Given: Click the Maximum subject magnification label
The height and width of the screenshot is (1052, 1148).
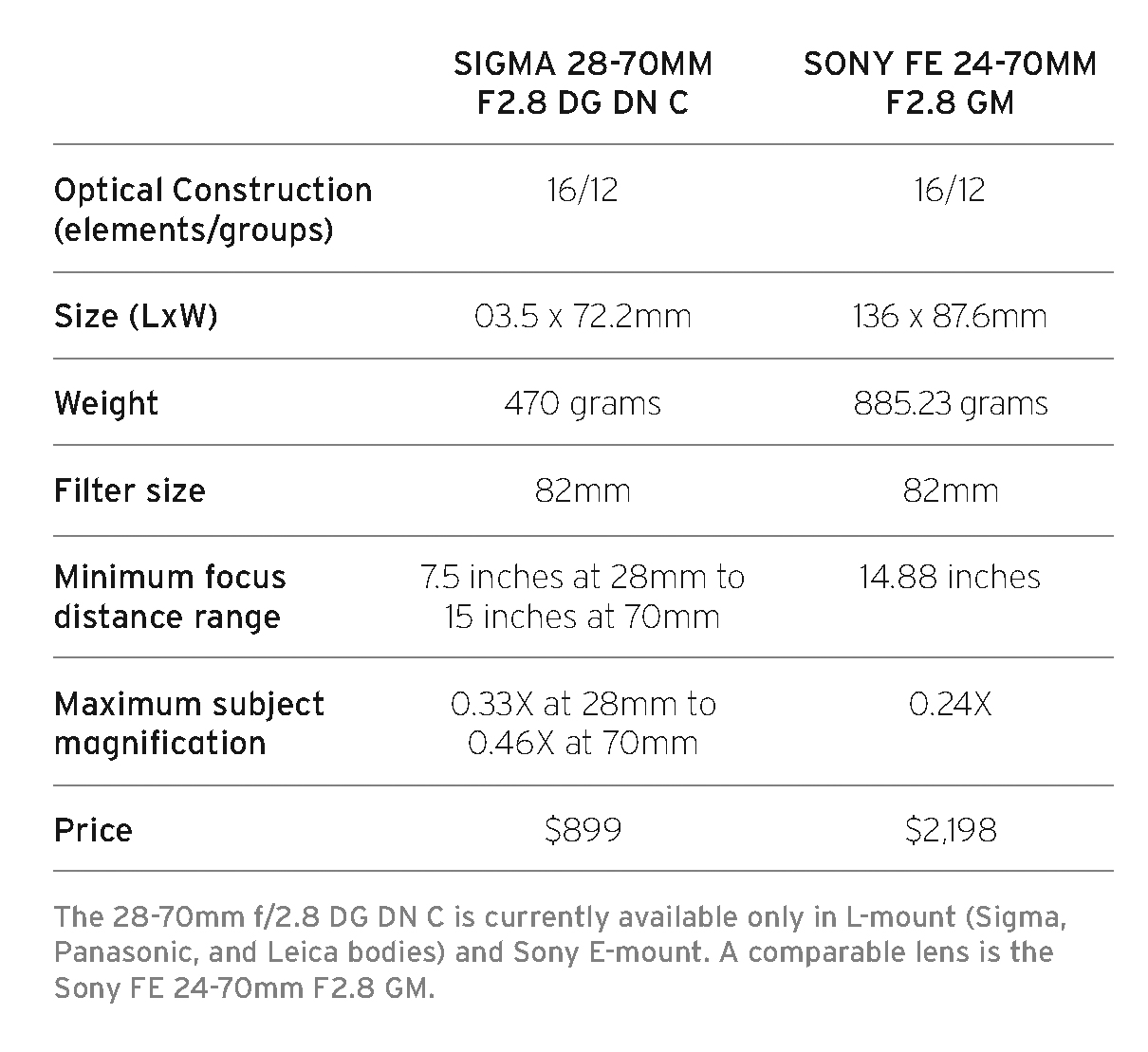Looking at the screenshot, I should pyautogui.click(x=189, y=723).
